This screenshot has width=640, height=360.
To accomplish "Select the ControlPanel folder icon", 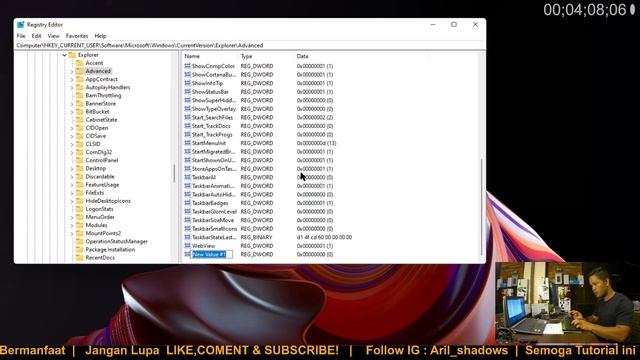I will (80, 160).
